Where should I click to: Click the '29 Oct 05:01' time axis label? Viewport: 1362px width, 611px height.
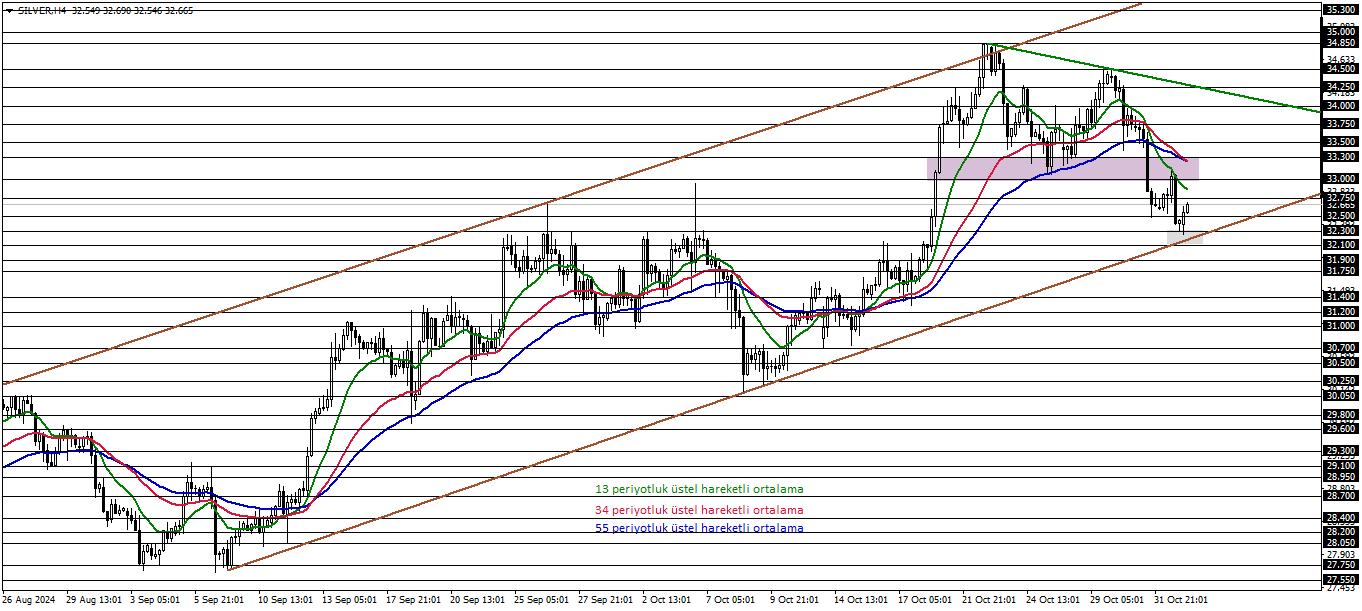[x=1118, y=600]
